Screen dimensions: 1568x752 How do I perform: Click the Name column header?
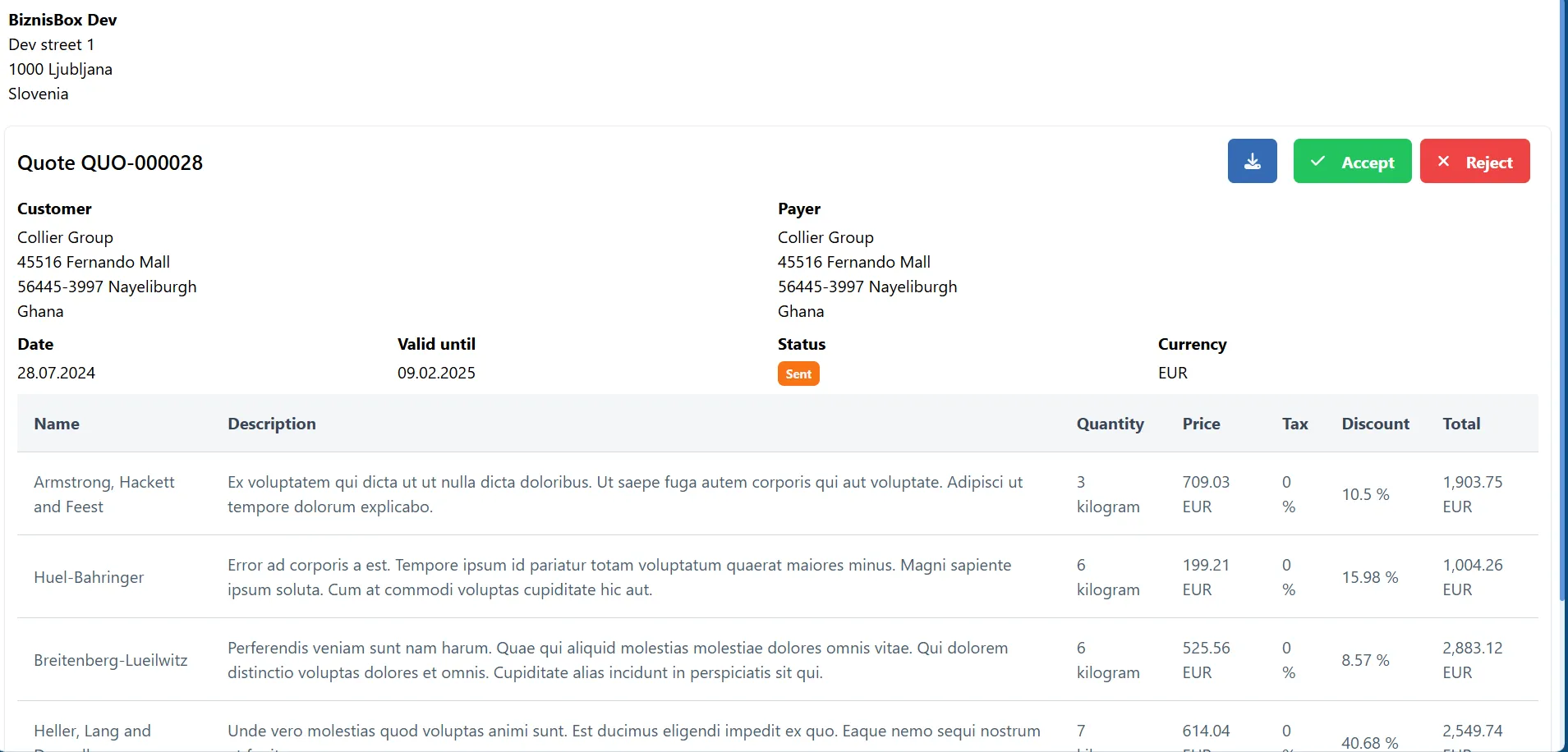(x=57, y=424)
